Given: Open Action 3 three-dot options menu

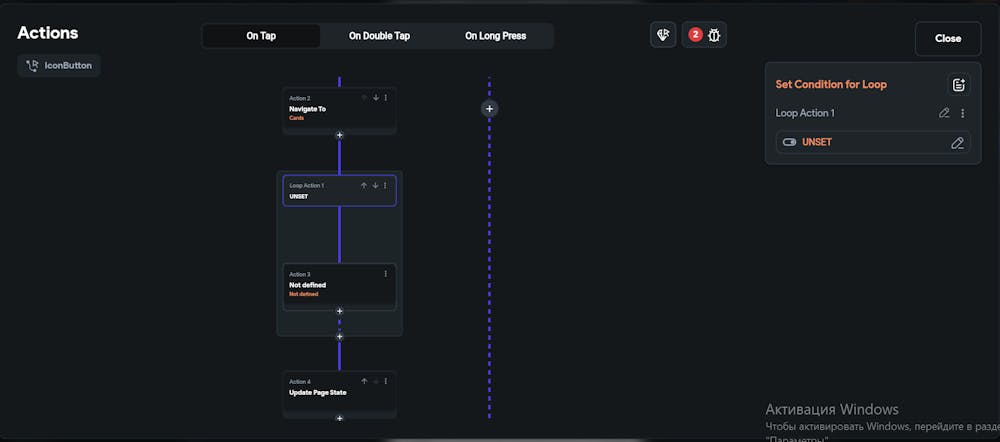Looking at the screenshot, I should 386,274.
